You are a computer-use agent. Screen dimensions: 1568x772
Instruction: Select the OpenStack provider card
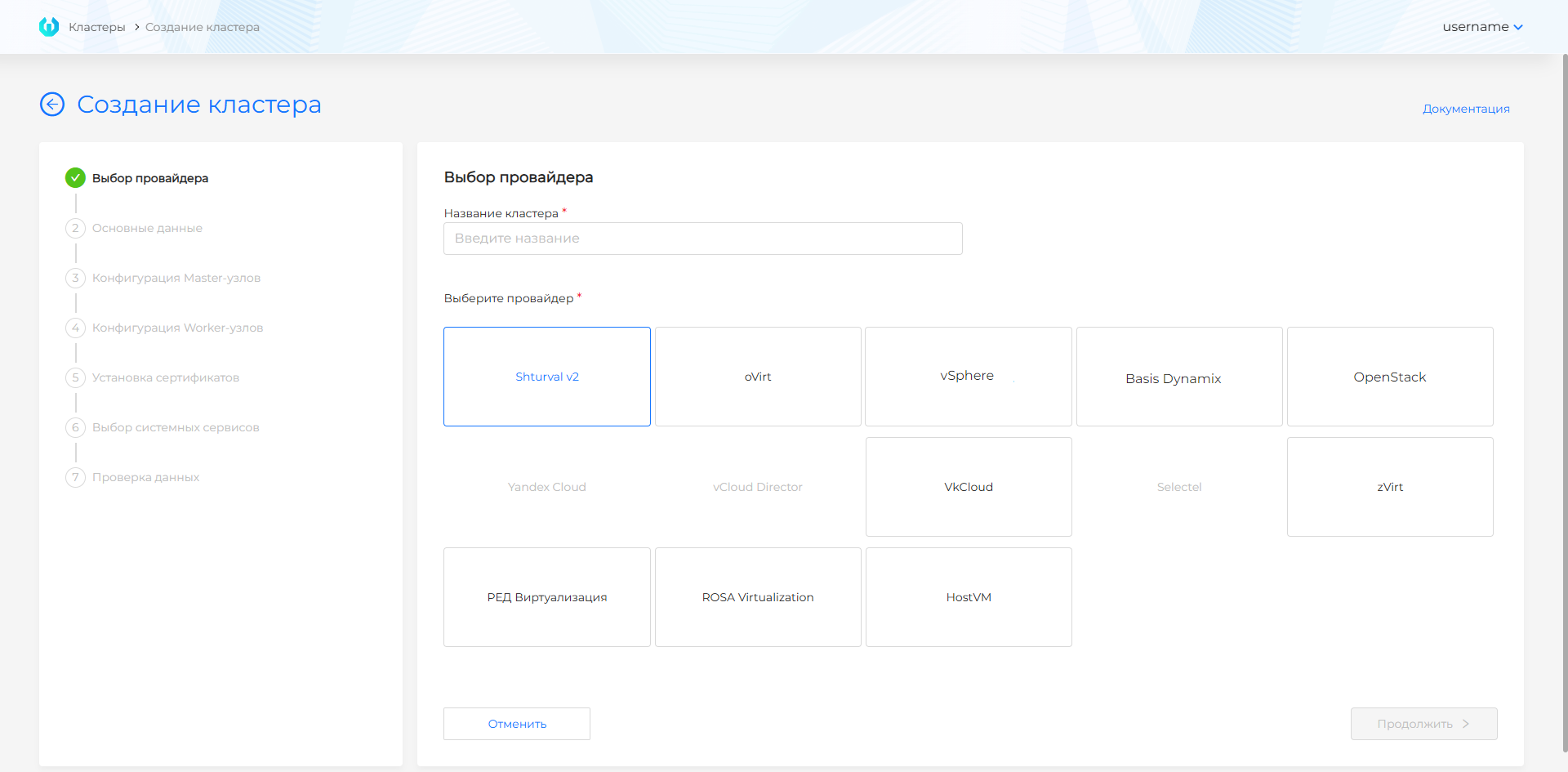[x=1390, y=377]
